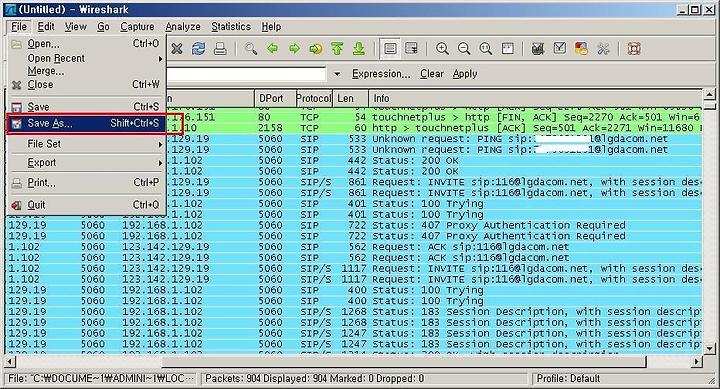Image resolution: width=720 pixels, height=389 pixels.
Task: Open the Go menu
Action: coord(103,27)
